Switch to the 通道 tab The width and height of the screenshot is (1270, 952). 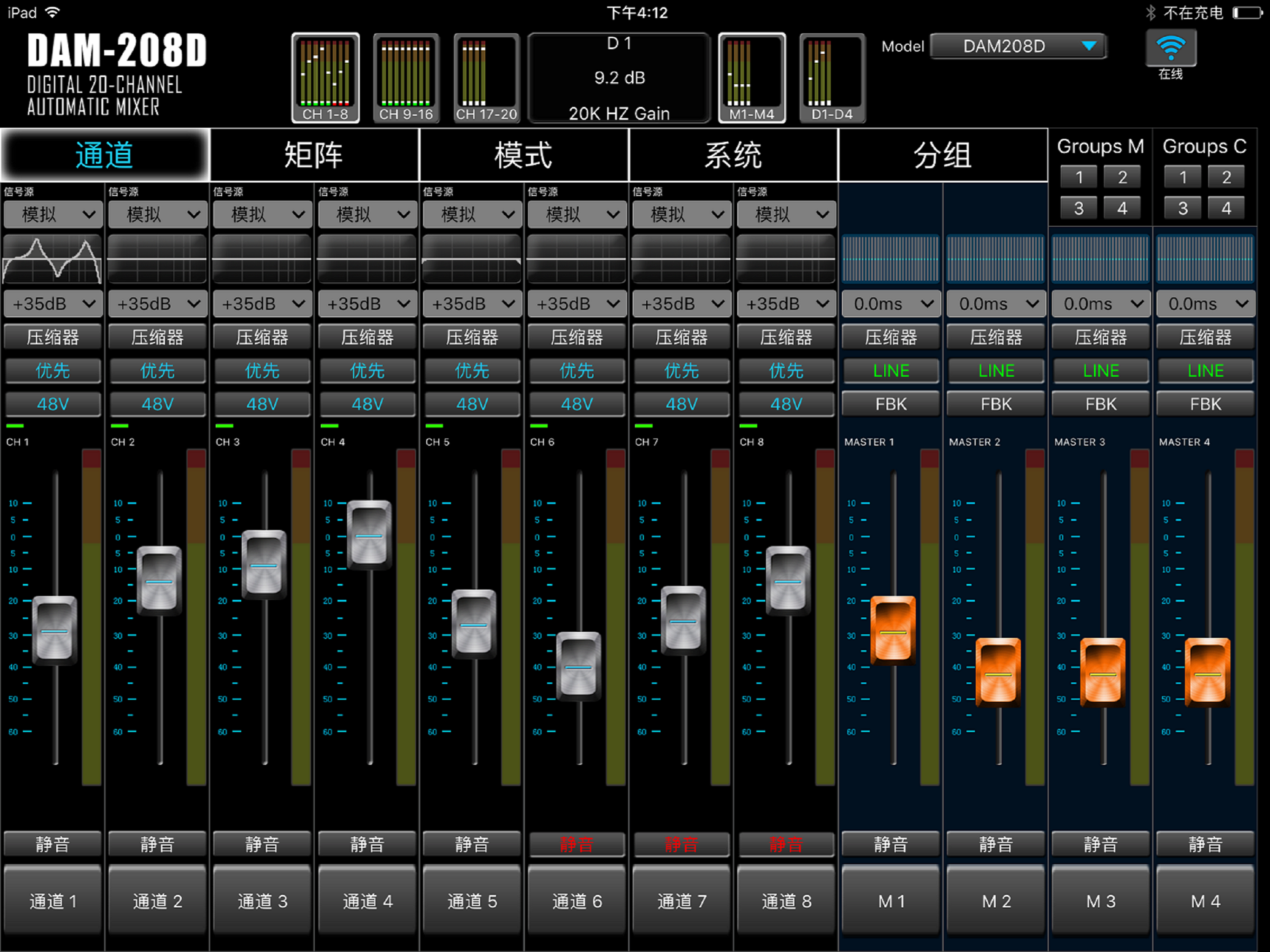pos(105,155)
